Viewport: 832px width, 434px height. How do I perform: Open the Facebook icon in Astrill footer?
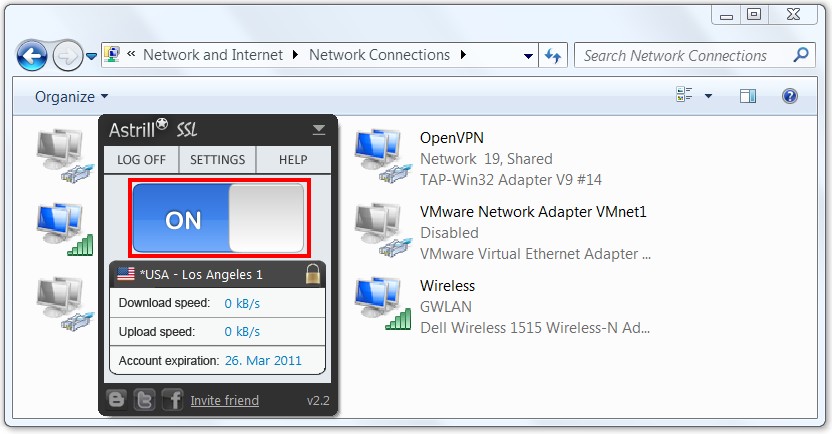(x=172, y=400)
